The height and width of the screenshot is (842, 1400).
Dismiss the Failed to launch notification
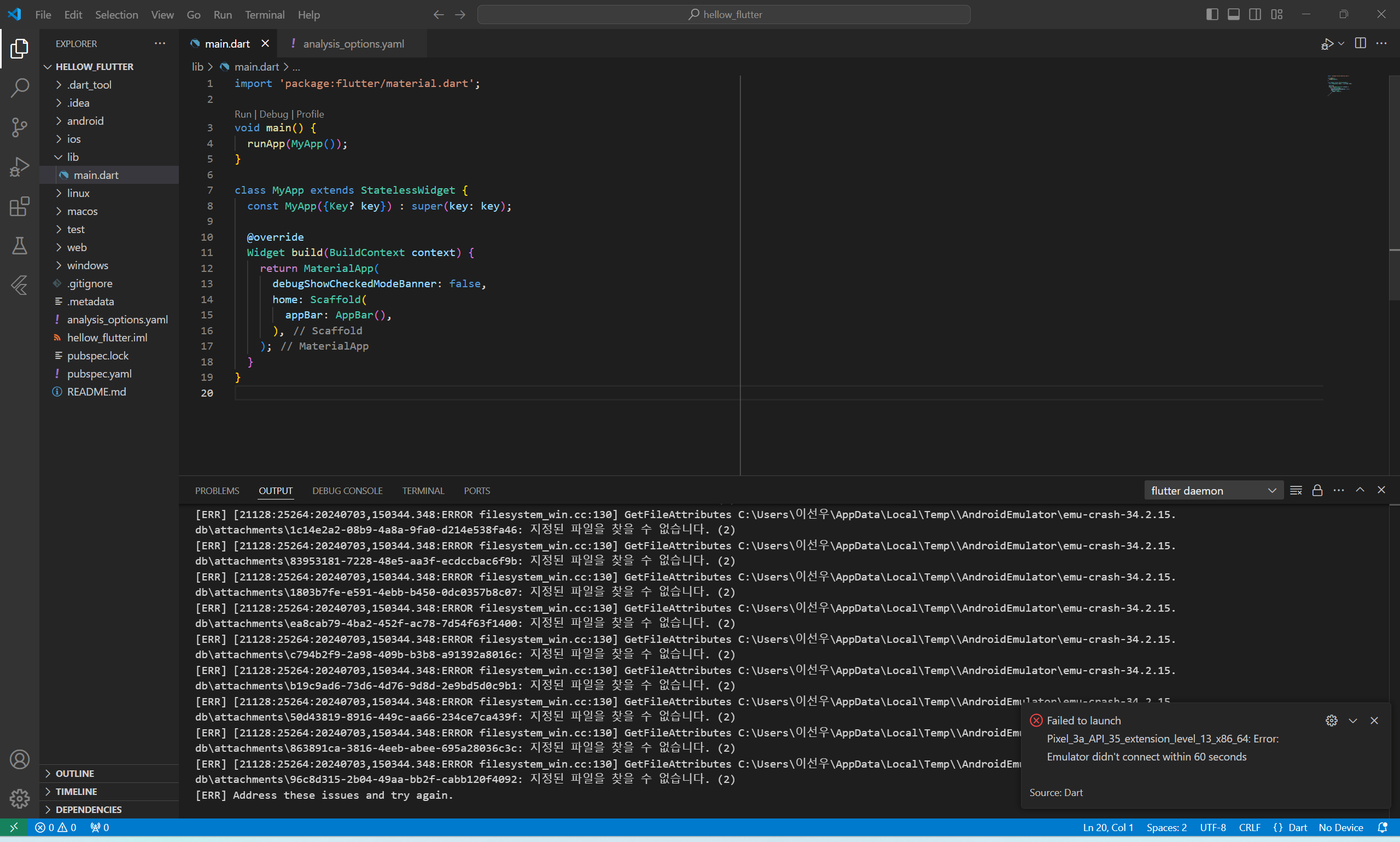pyautogui.click(x=1374, y=721)
